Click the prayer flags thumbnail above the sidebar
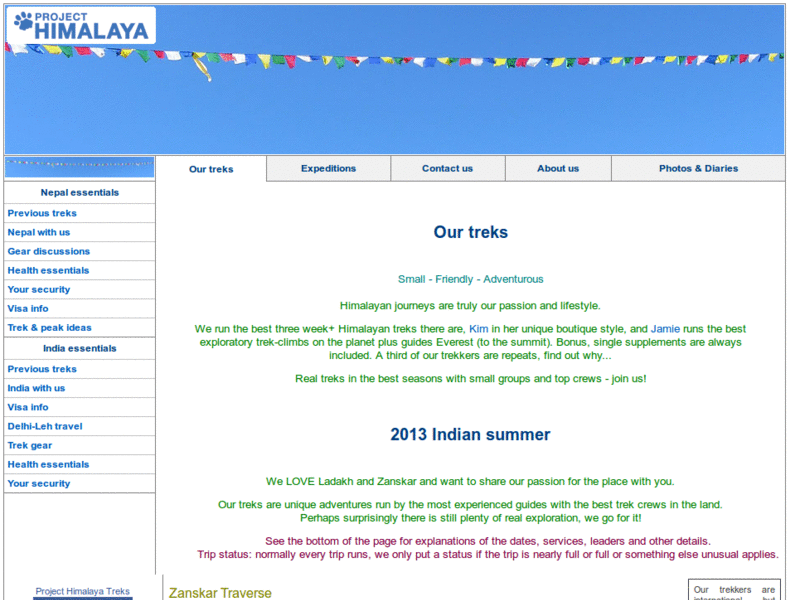Image resolution: width=800 pixels, height=600 pixels. [80, 167]
